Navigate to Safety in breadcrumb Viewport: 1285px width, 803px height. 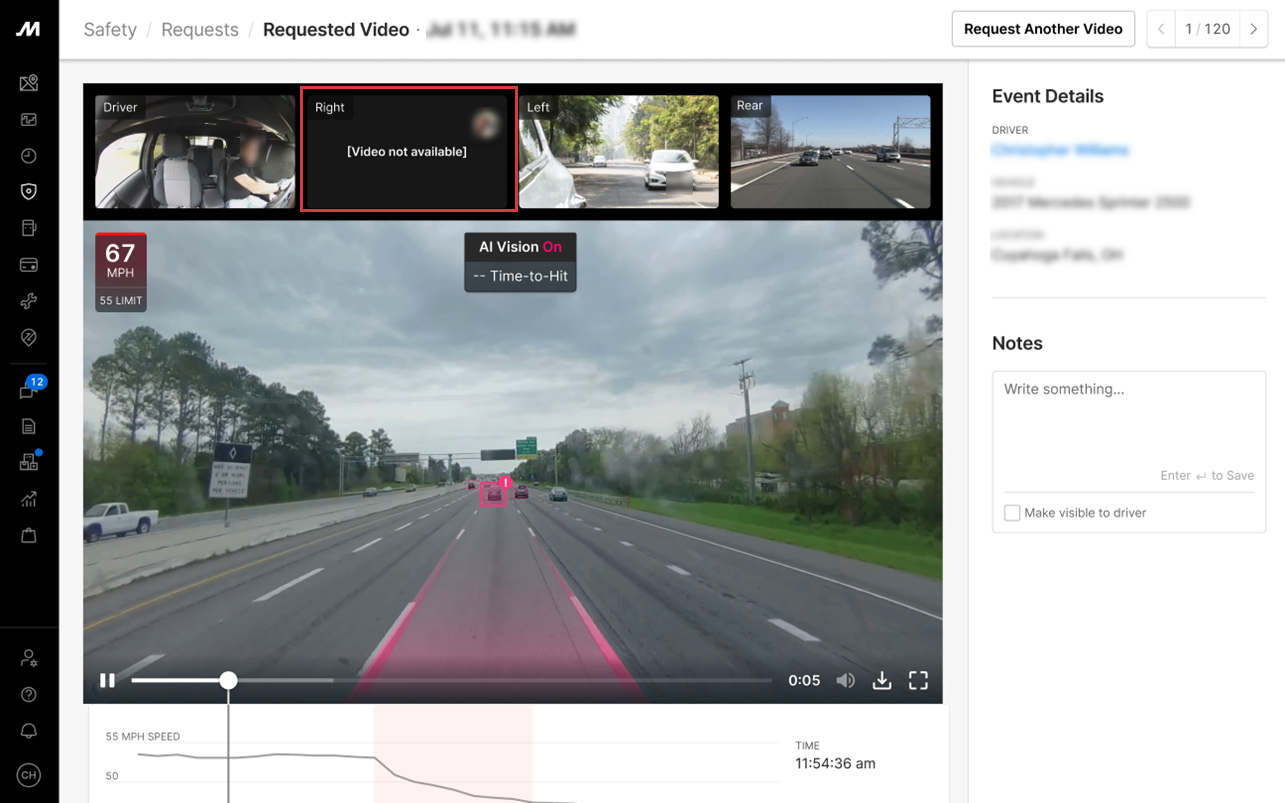110,30
